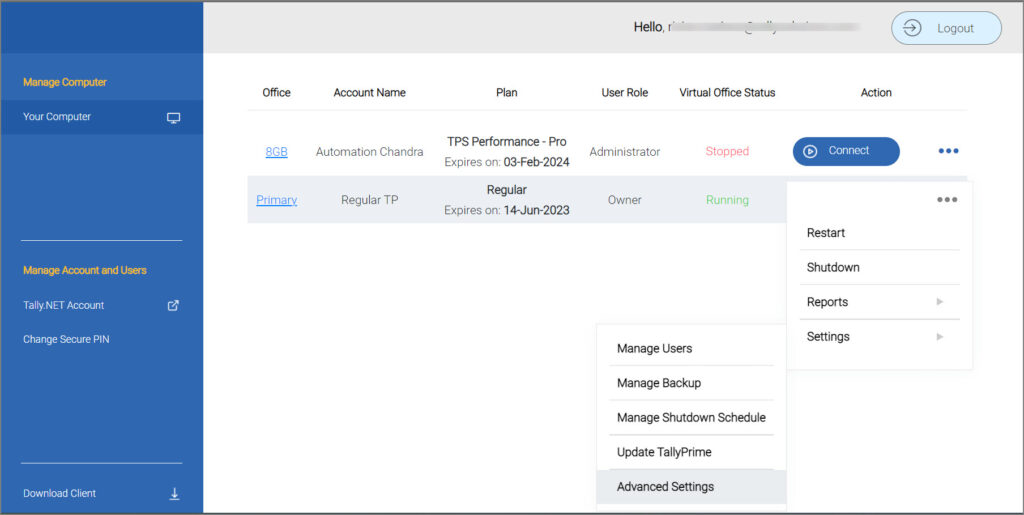This screenshot has height=515, width=1024.
Task: Click the Office column header
Action: (x=276, y=93)
